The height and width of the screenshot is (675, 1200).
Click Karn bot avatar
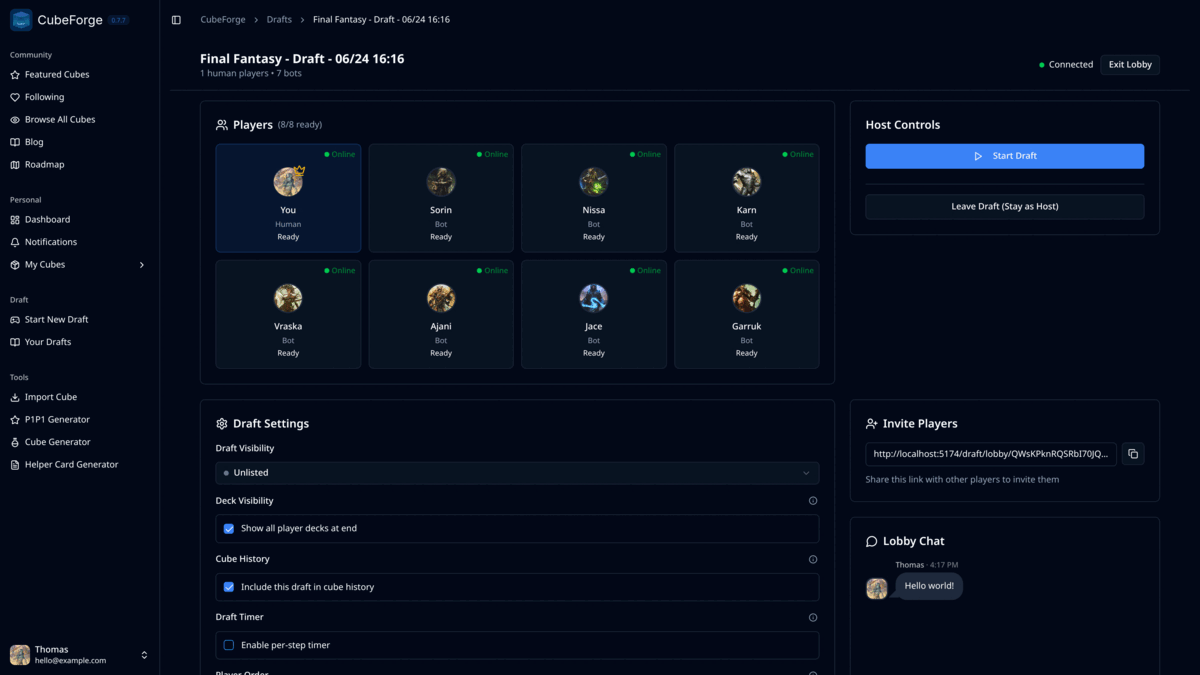(x=747, y=182)
